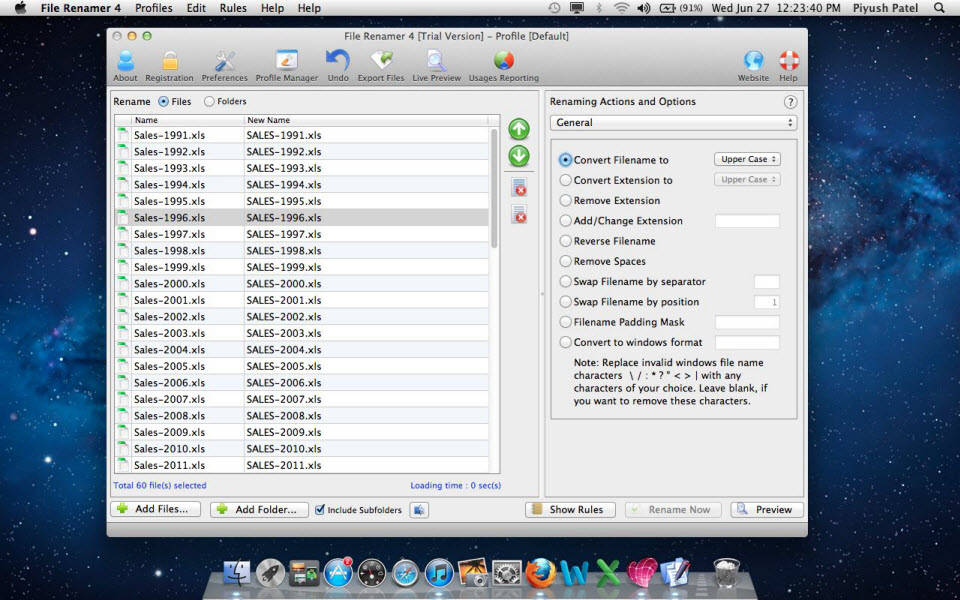The image size is (960, 600).
Task: Click the Add Folder... button
Action: coord(260,509)
